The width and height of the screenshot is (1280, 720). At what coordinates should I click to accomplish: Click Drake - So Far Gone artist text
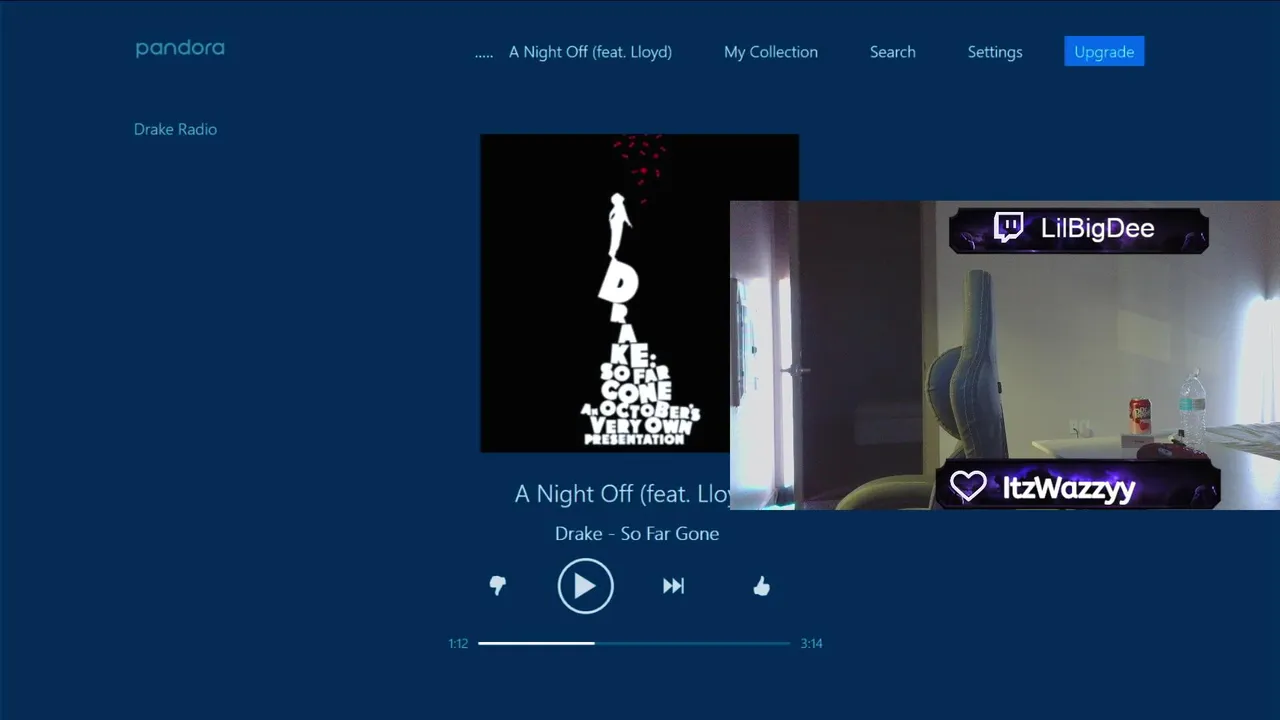(637, 534)
